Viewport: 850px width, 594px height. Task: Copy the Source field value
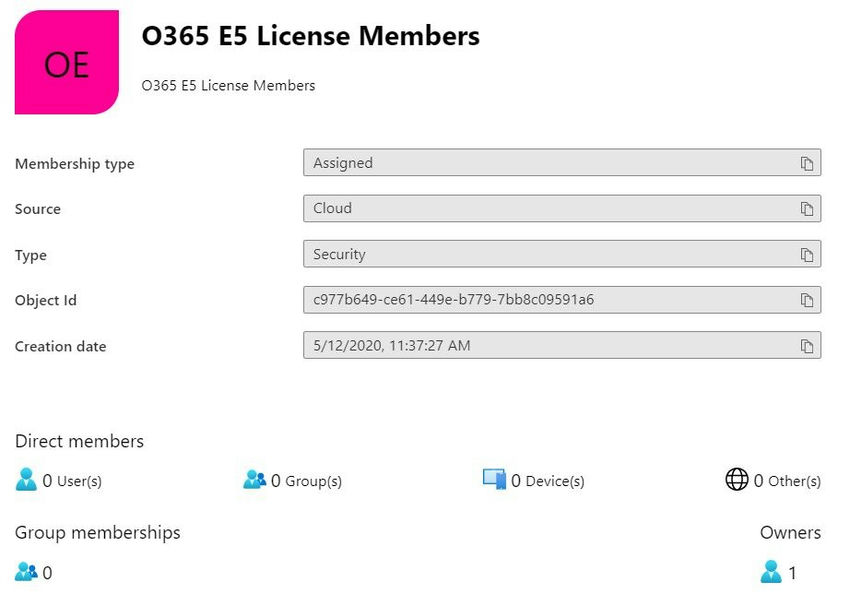tap(806, 209)
